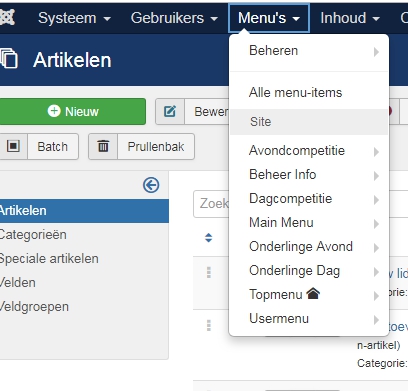Viewport: 408px width, 391px height.
Task: Open Categorieën in the sidebar
Action: click(33, 235)
